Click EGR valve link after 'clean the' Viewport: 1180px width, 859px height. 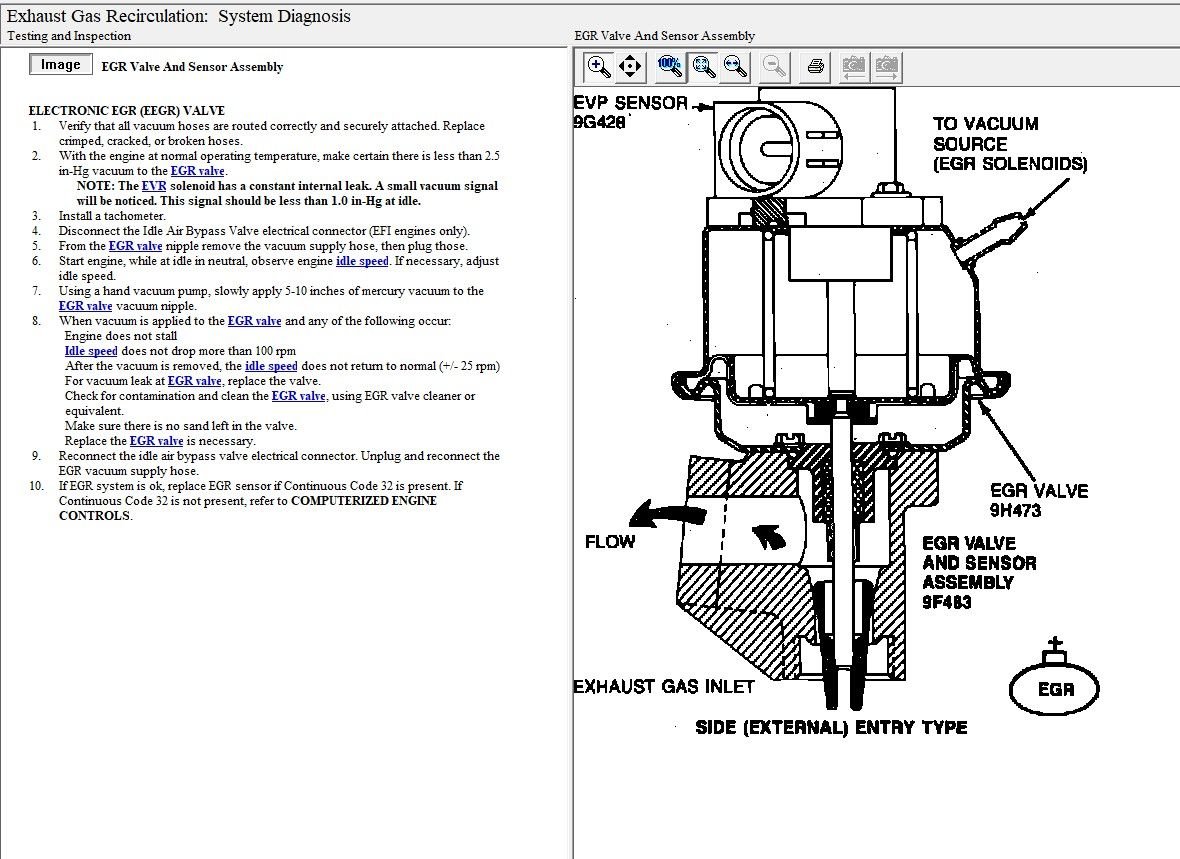[x=298, y=396]
